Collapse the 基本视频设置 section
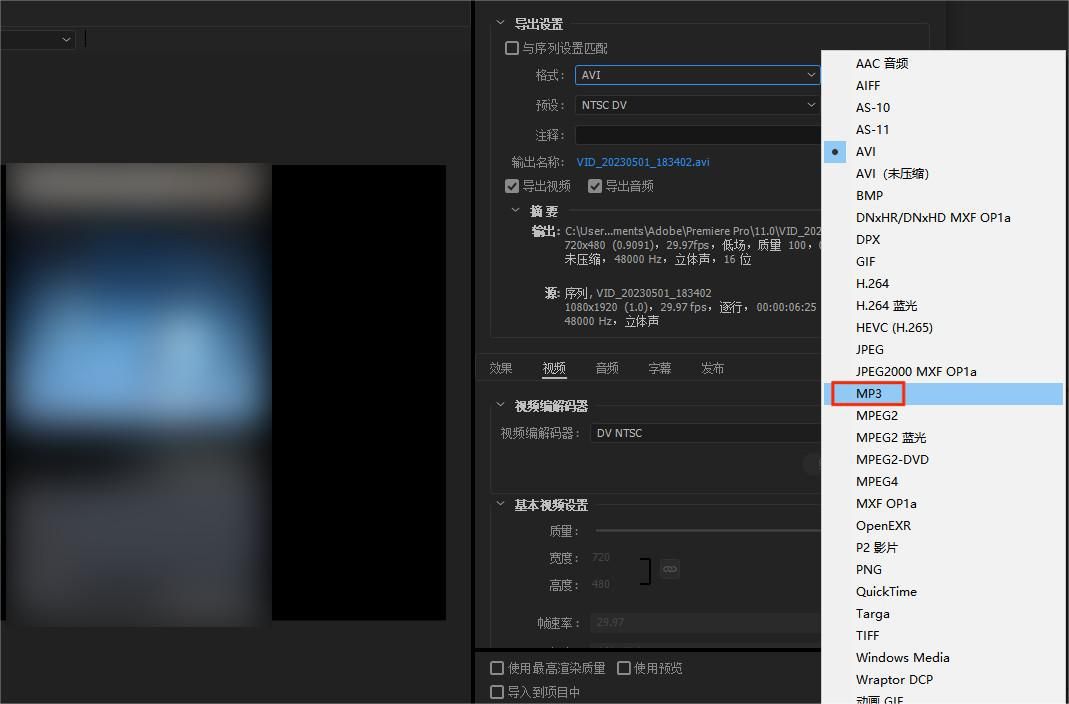Screen dimensions: 1069x704 (x=500, y=504)
